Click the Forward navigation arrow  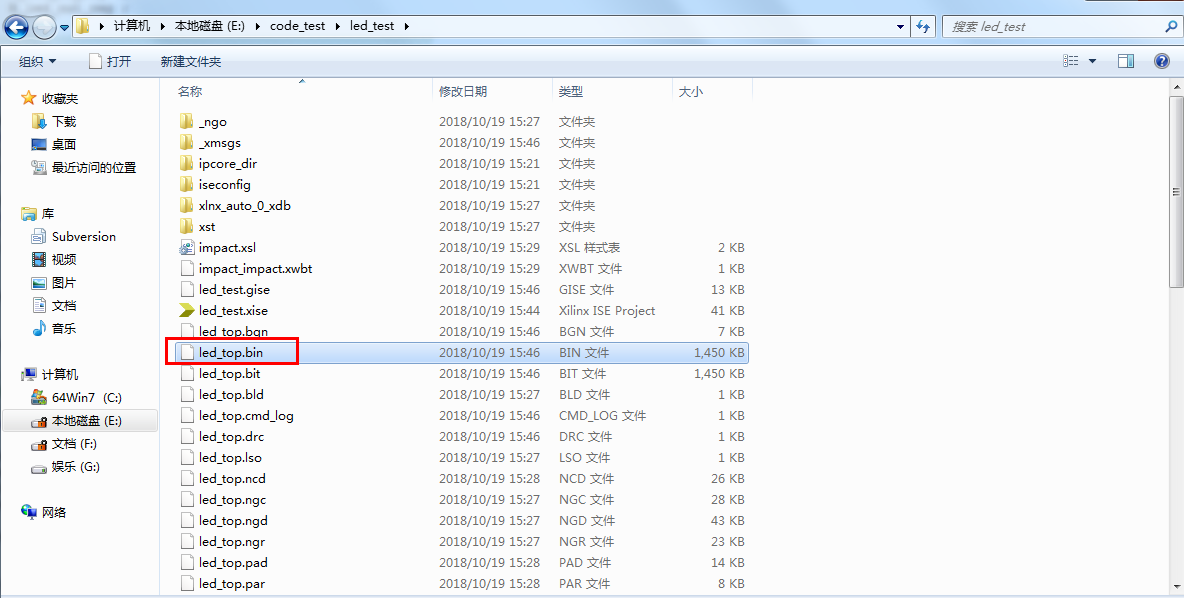(45, 27)
